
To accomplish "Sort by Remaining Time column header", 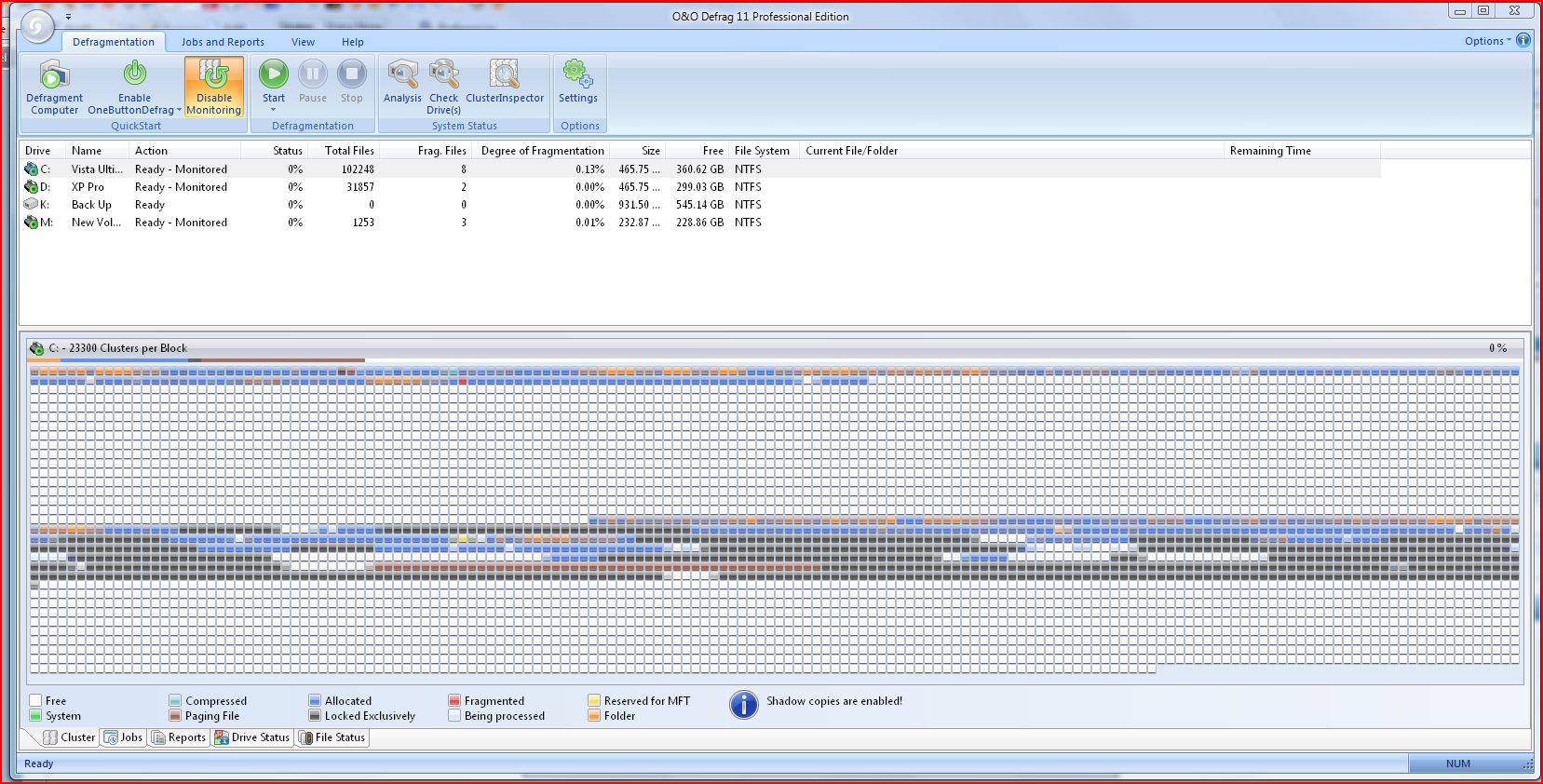I will tap(1302, 151).
